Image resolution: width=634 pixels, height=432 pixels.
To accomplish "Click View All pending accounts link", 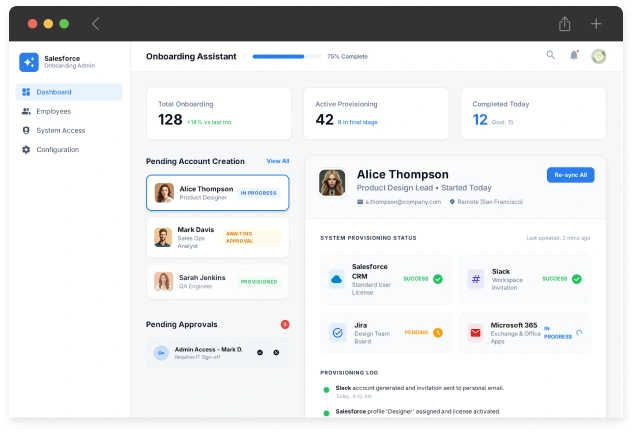I will [278, 161].
